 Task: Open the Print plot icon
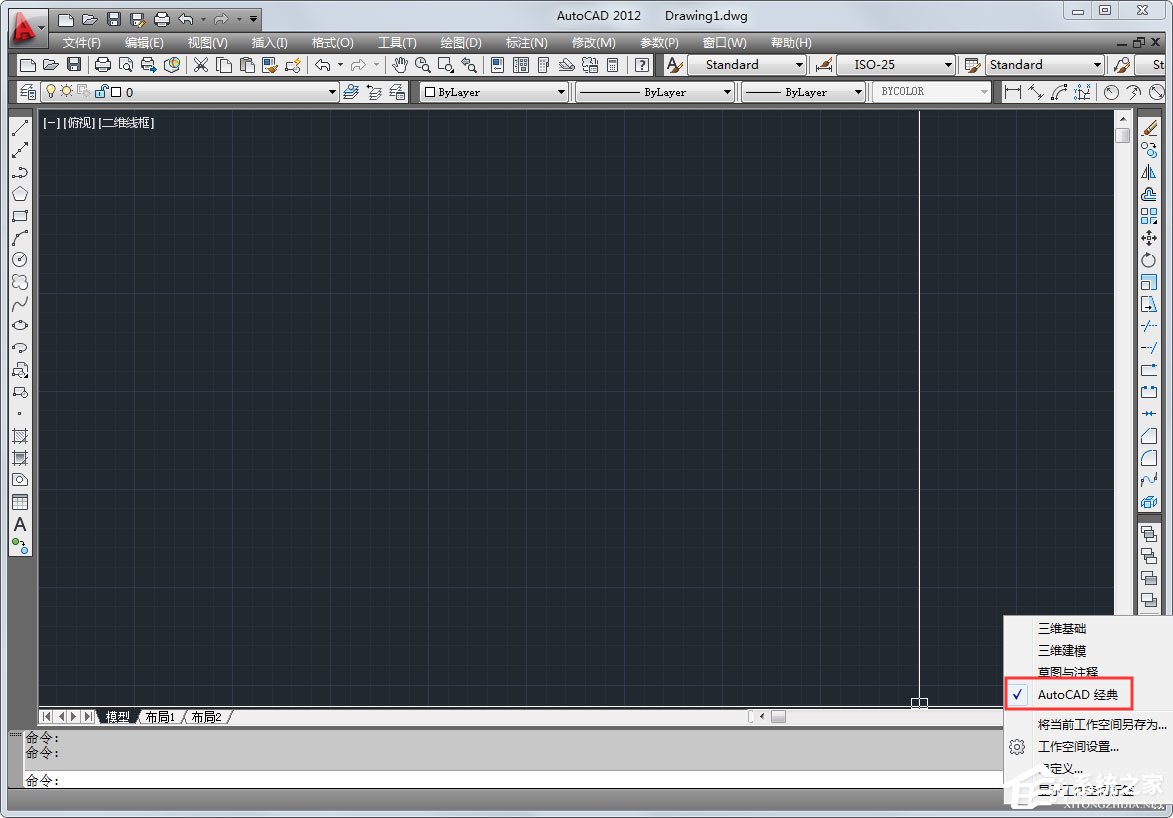pyautogui.click(x=103, y=65)
